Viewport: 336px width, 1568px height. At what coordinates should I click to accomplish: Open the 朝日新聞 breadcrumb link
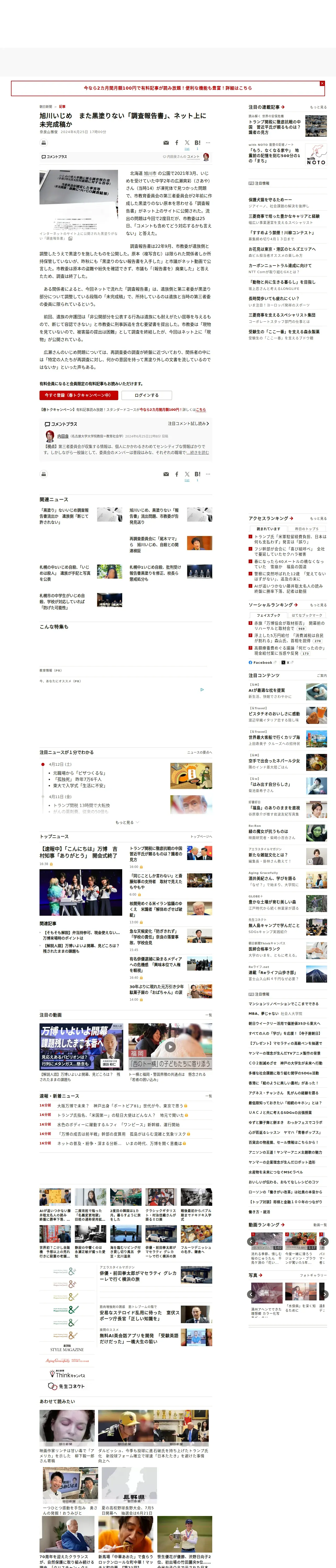tap(46, 107)
